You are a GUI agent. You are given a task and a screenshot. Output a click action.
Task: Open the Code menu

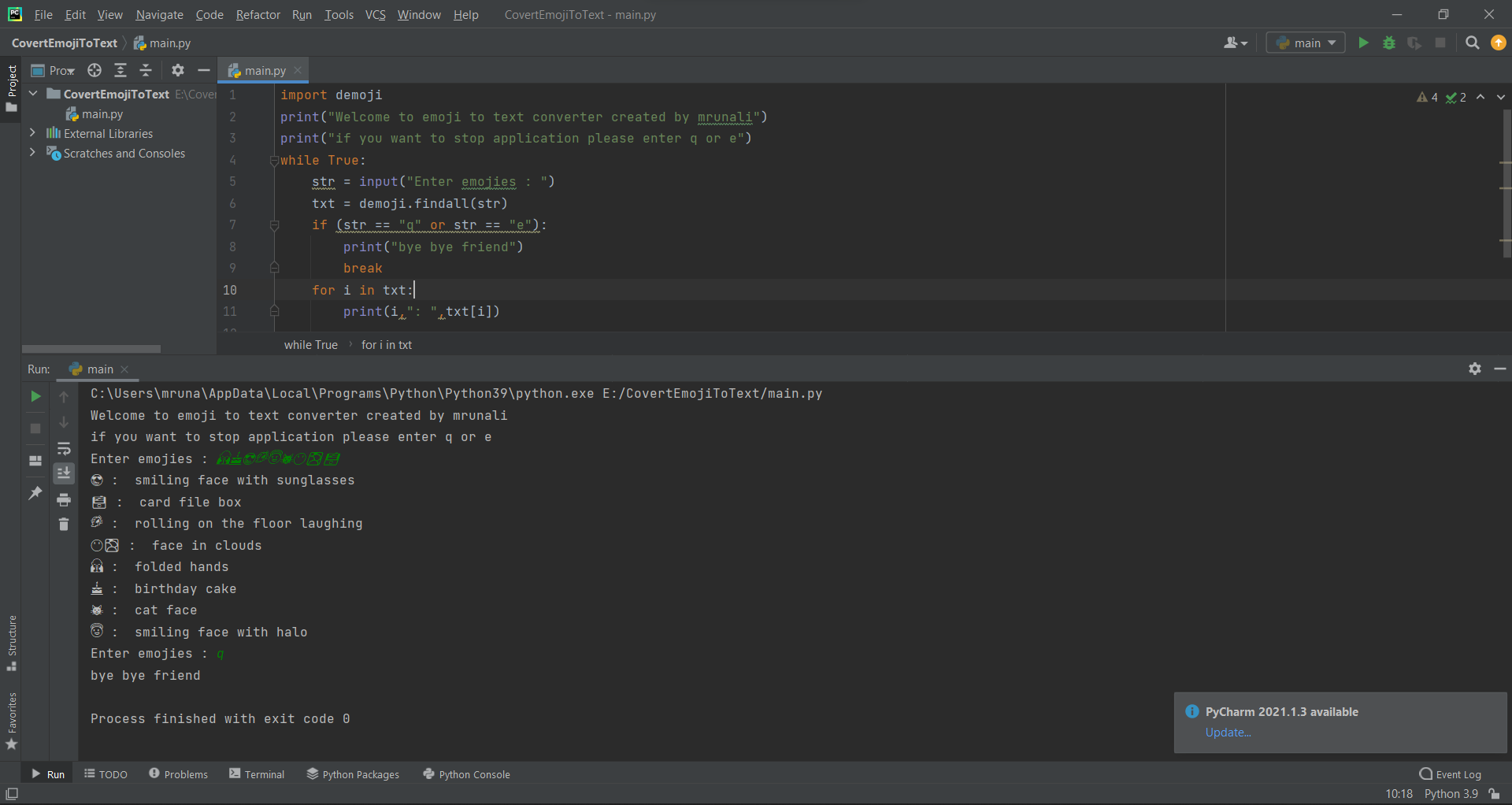pos(209,14)
